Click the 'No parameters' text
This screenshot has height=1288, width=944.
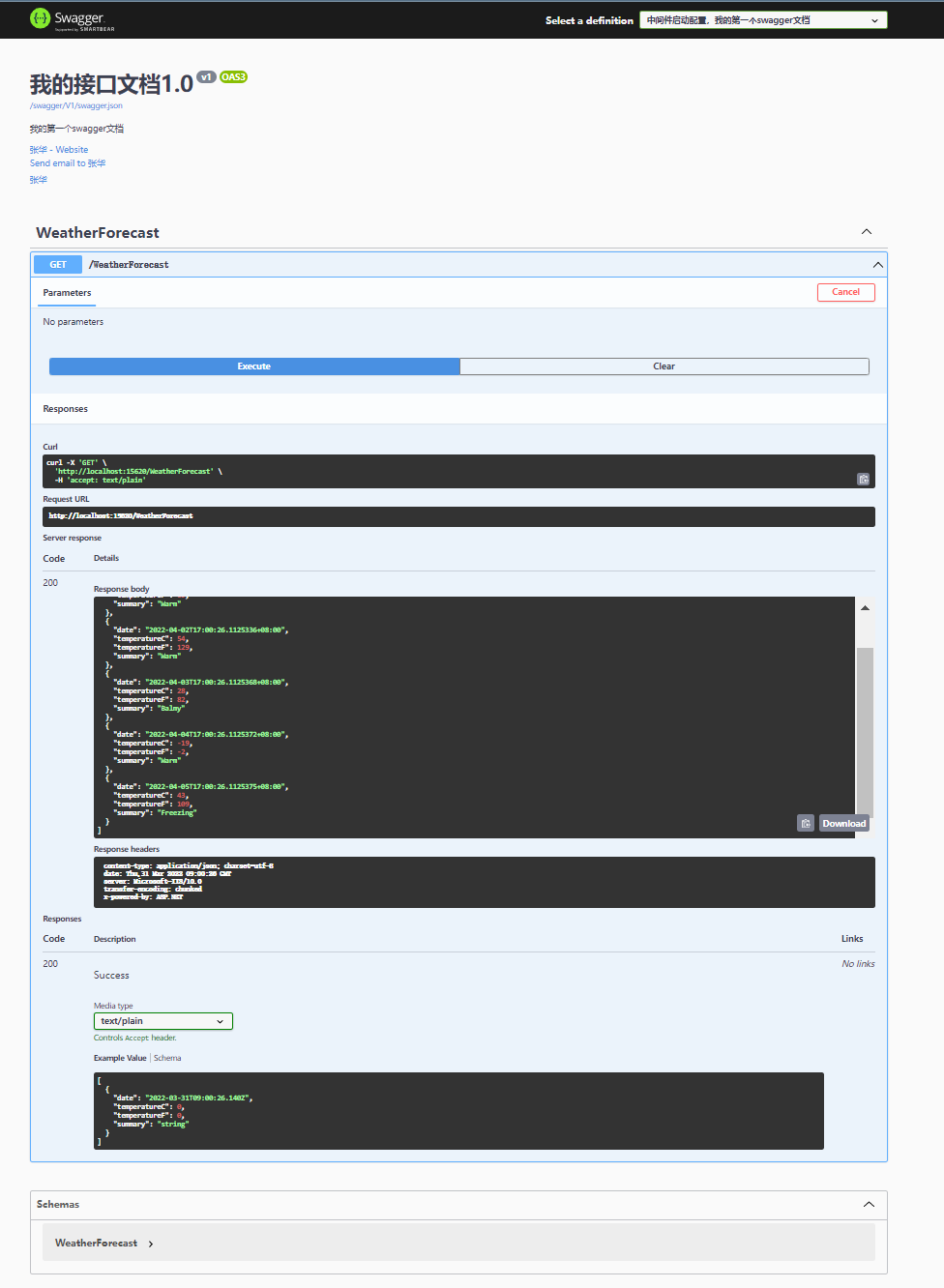pyautogui.click(x=74, y=322)
